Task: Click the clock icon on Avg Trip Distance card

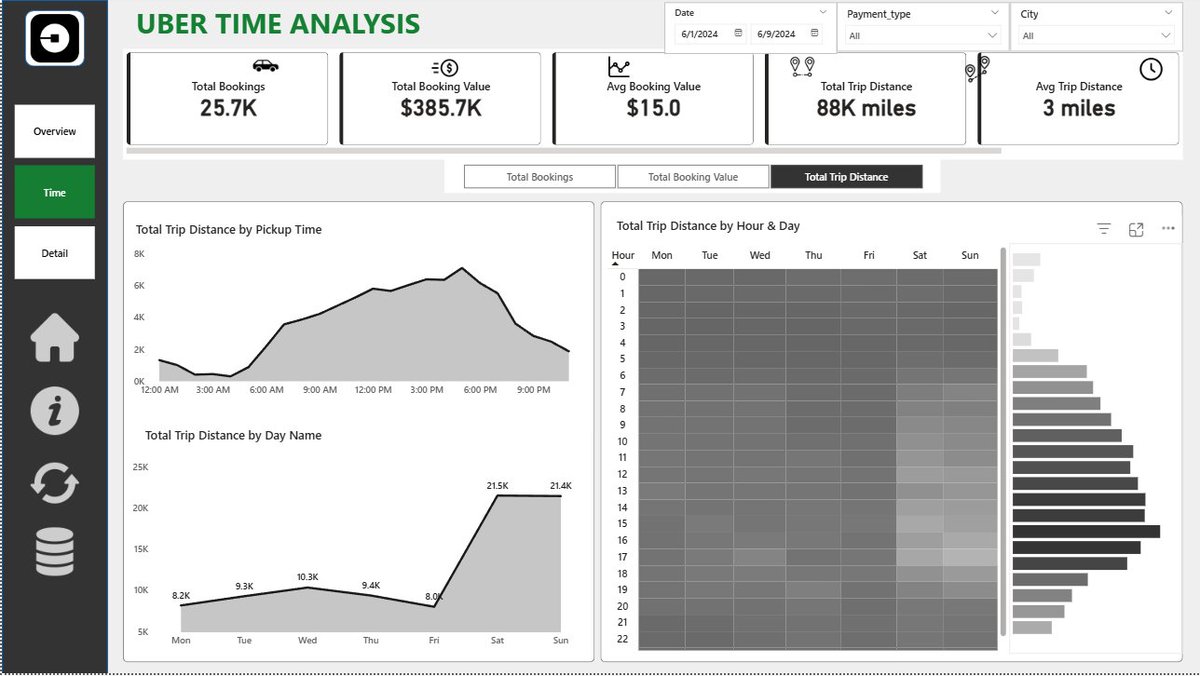Action: coord(1151,69)
